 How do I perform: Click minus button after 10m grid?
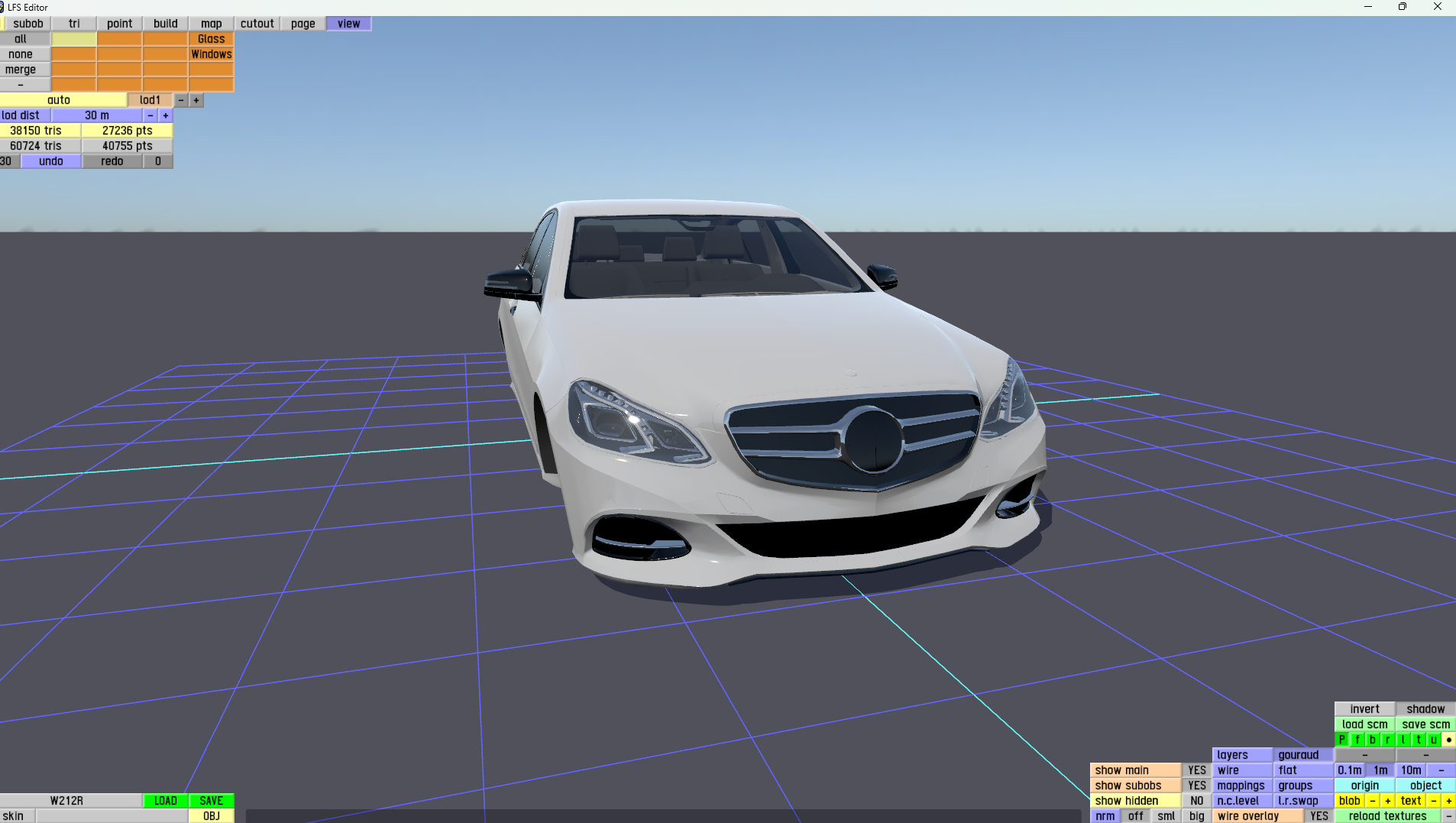[1441, 770]
